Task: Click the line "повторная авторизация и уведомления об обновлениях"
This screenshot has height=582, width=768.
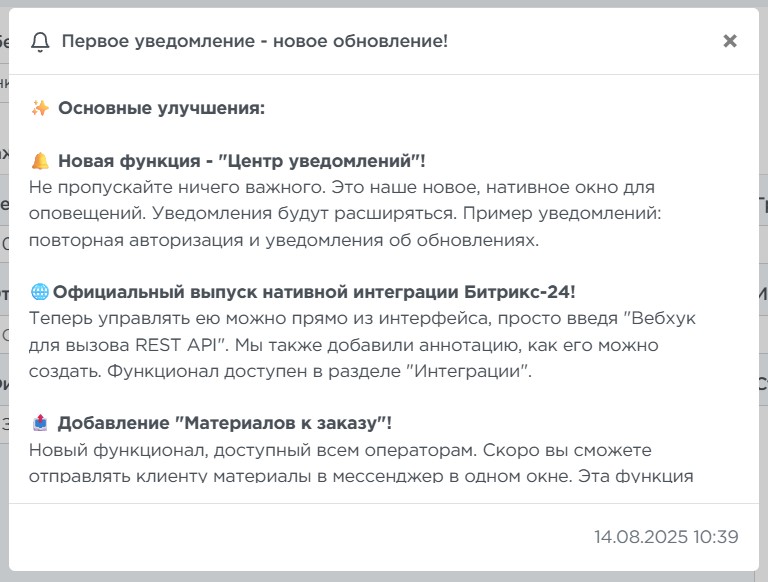Action: (284, 240)
